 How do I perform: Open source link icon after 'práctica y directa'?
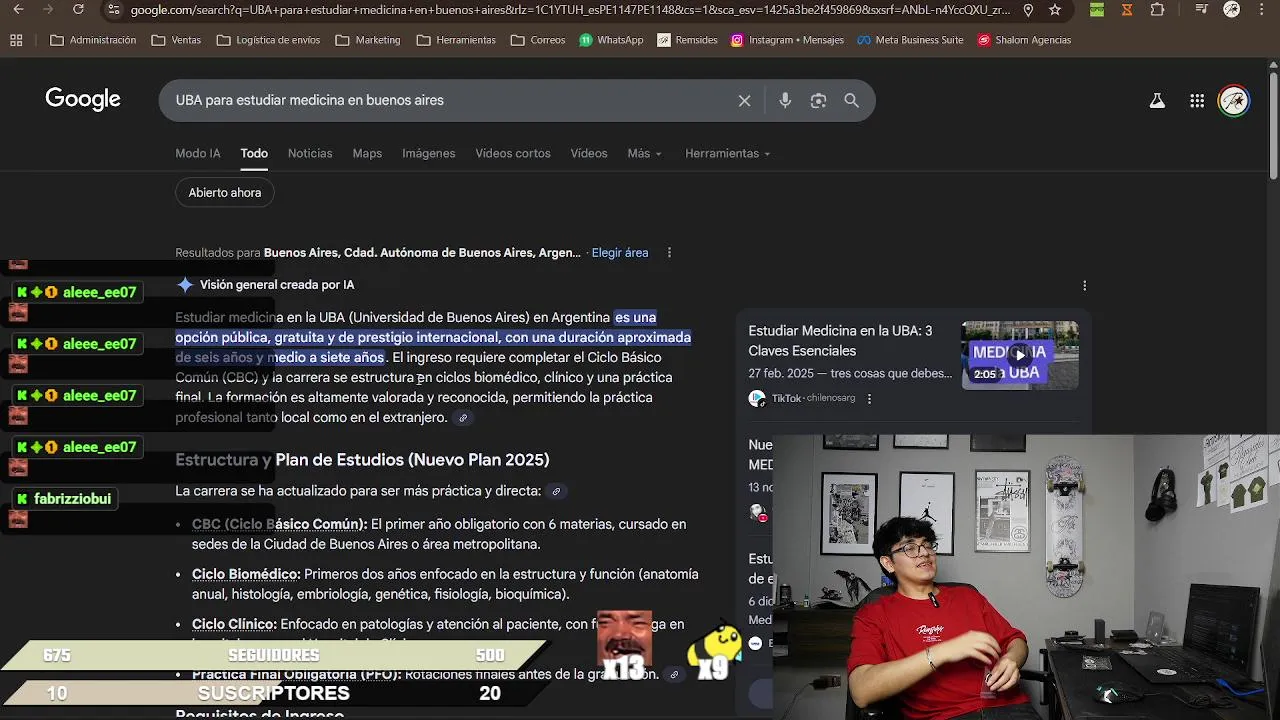coord(556,491)
